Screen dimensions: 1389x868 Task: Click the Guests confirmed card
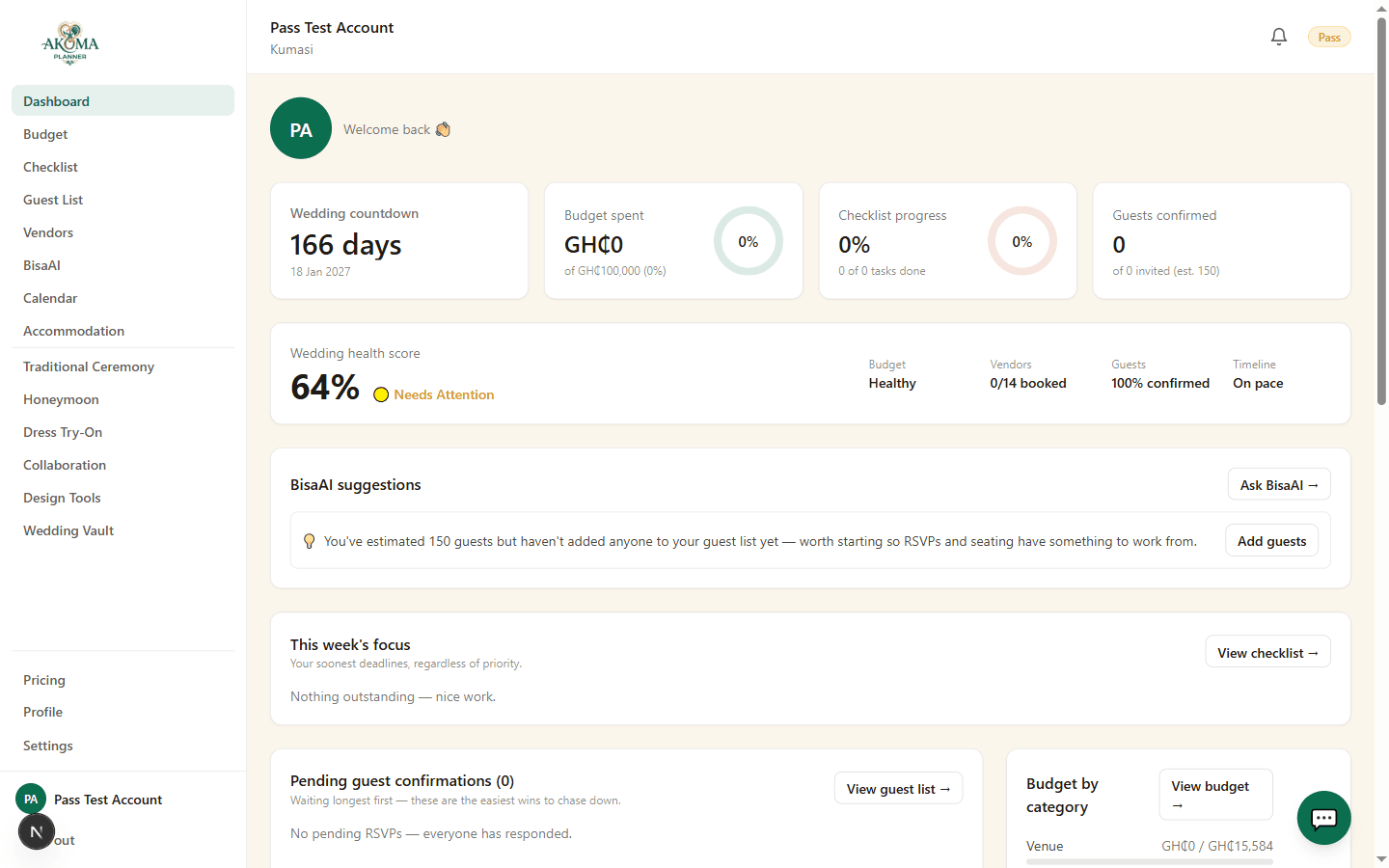coord(1221,241)
